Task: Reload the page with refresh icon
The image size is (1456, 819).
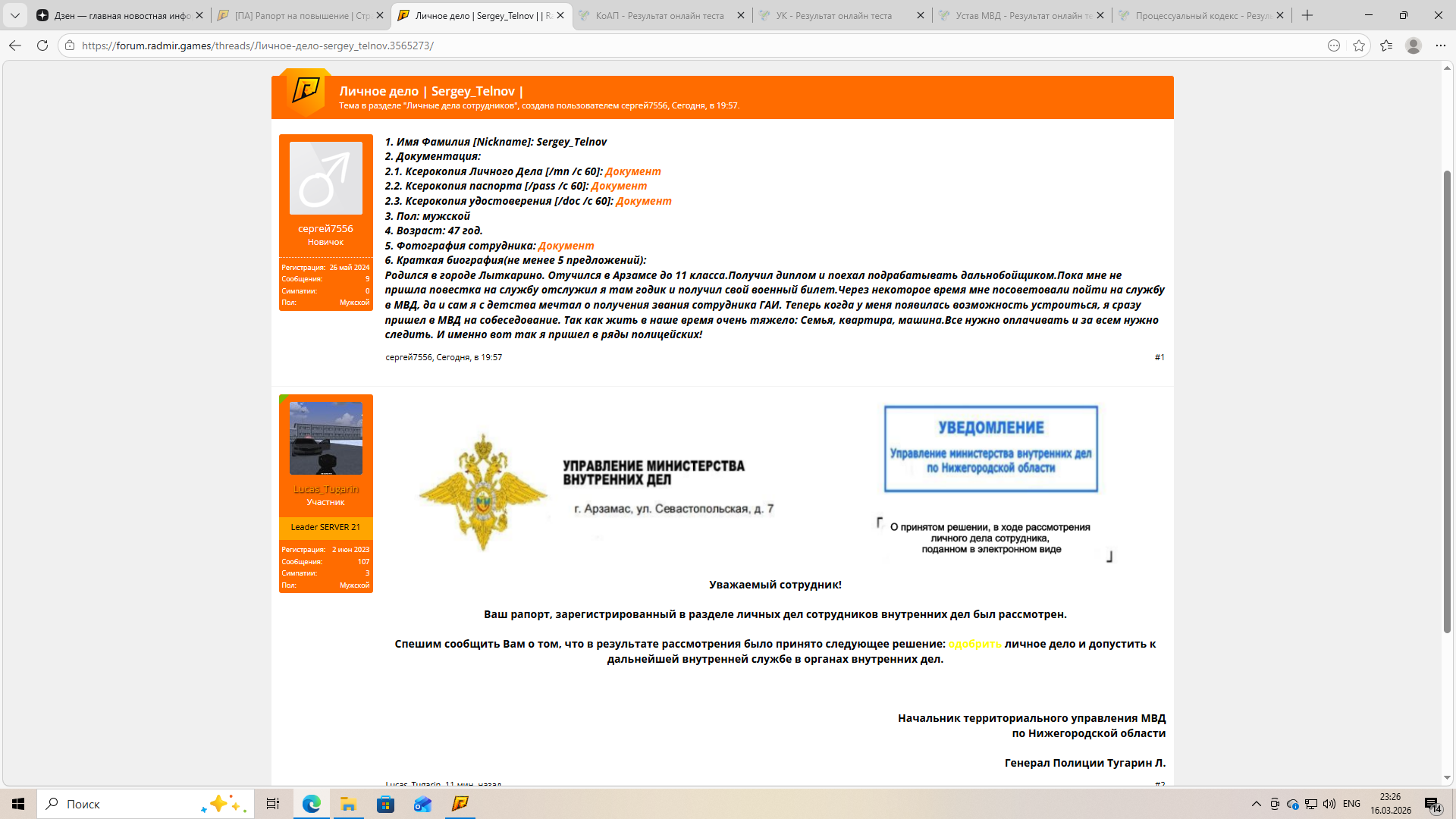Action: [x=42, y=45]
